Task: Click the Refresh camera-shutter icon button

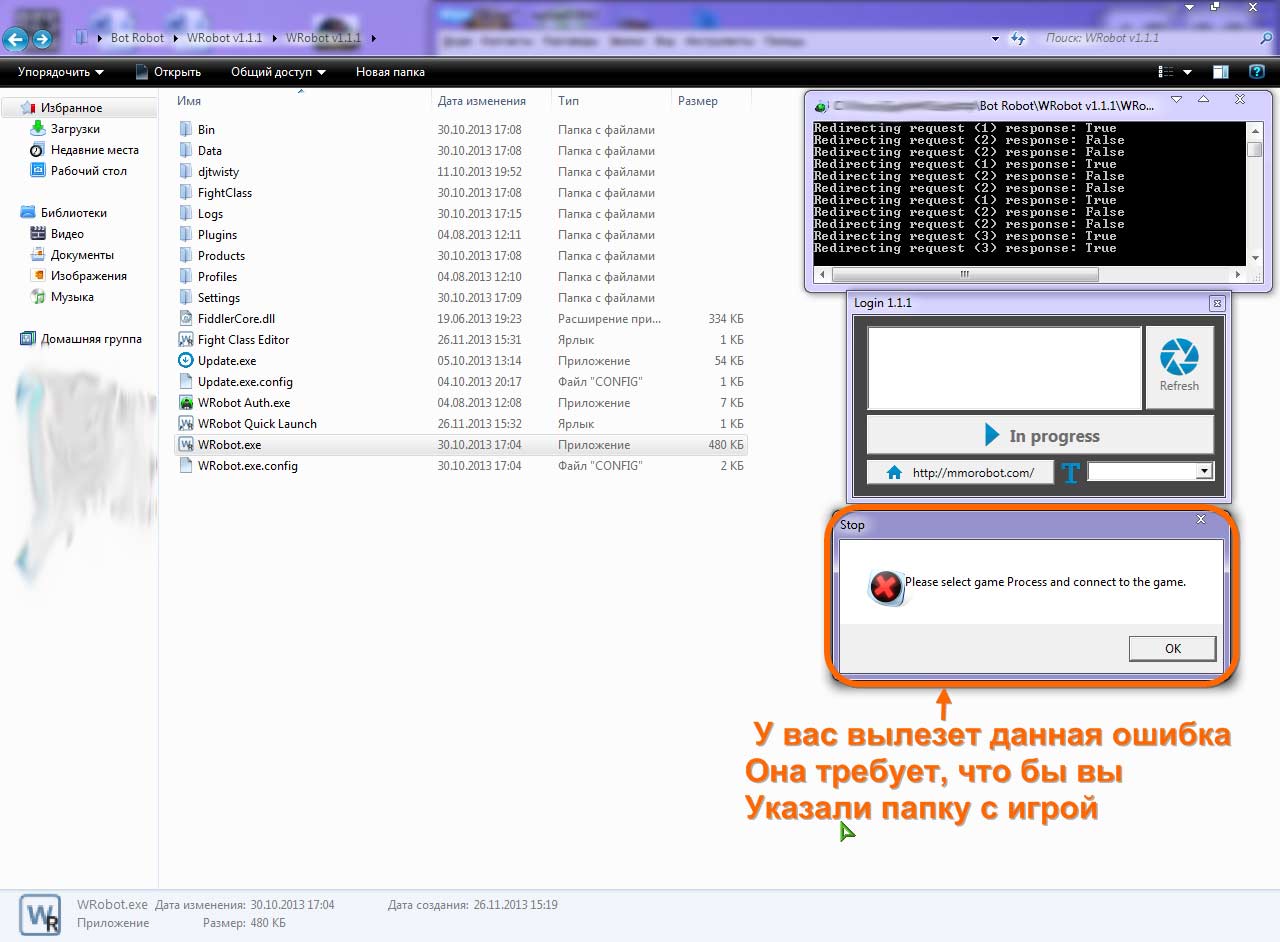Action: coord(1179,366)
